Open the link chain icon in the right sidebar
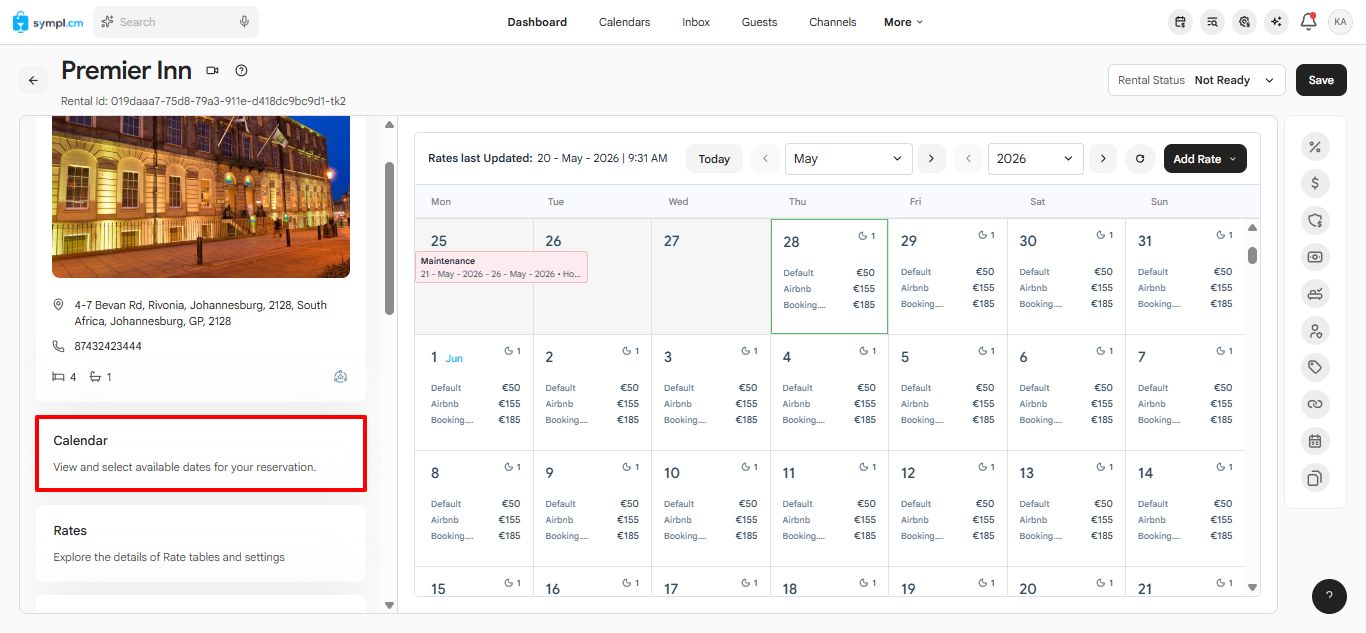This screenshot has width=1366, height=633. [x=1315, y=404]
